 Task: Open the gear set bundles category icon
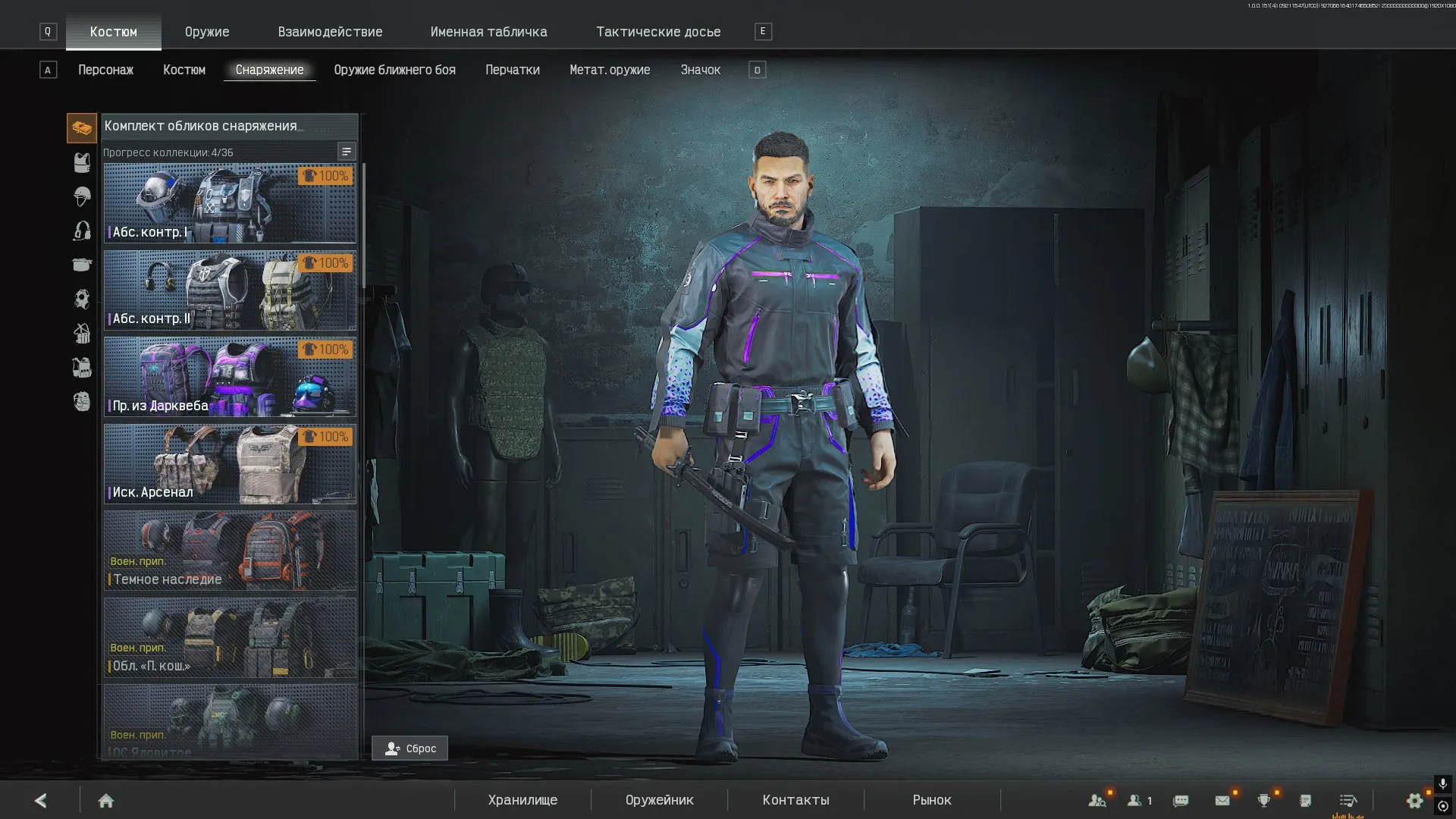tap(82, 128)
